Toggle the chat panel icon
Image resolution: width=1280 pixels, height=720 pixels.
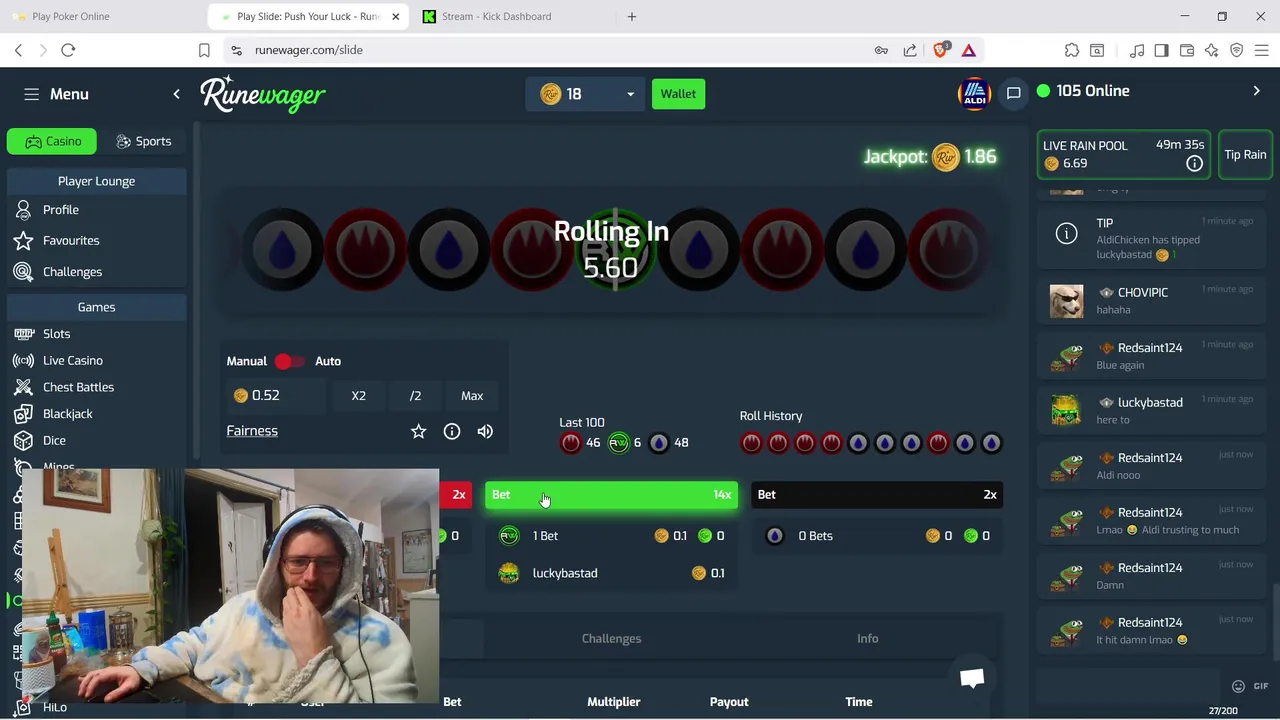click(1013, 93)
